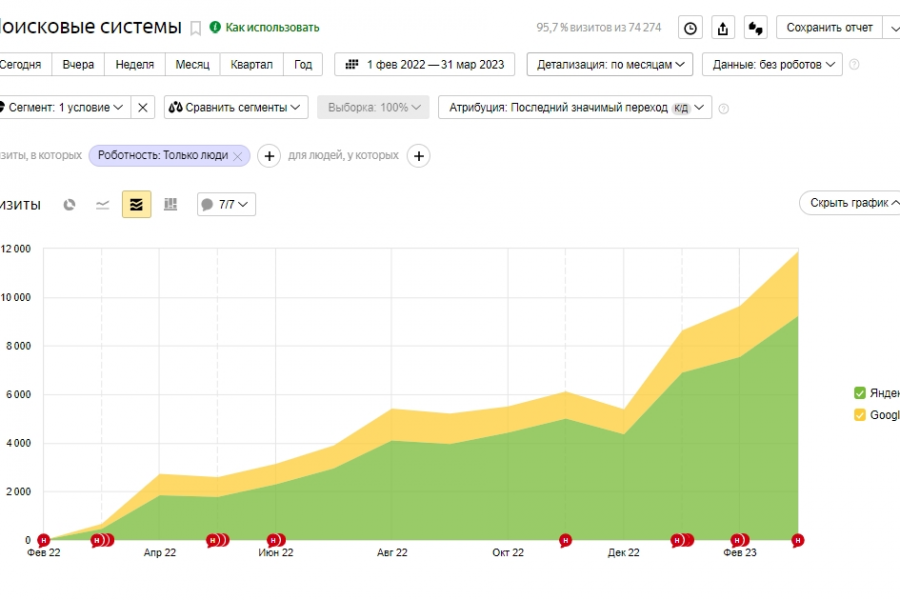Switch to line chart view

tap(102, 205)
